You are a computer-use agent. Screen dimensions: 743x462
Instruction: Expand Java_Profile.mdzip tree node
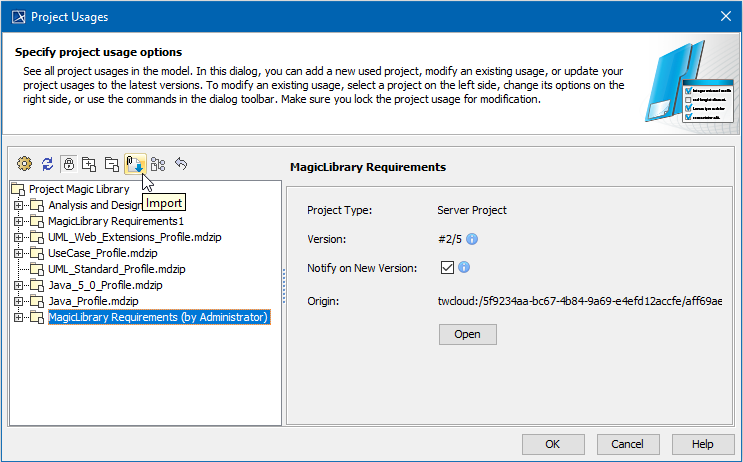18,302
